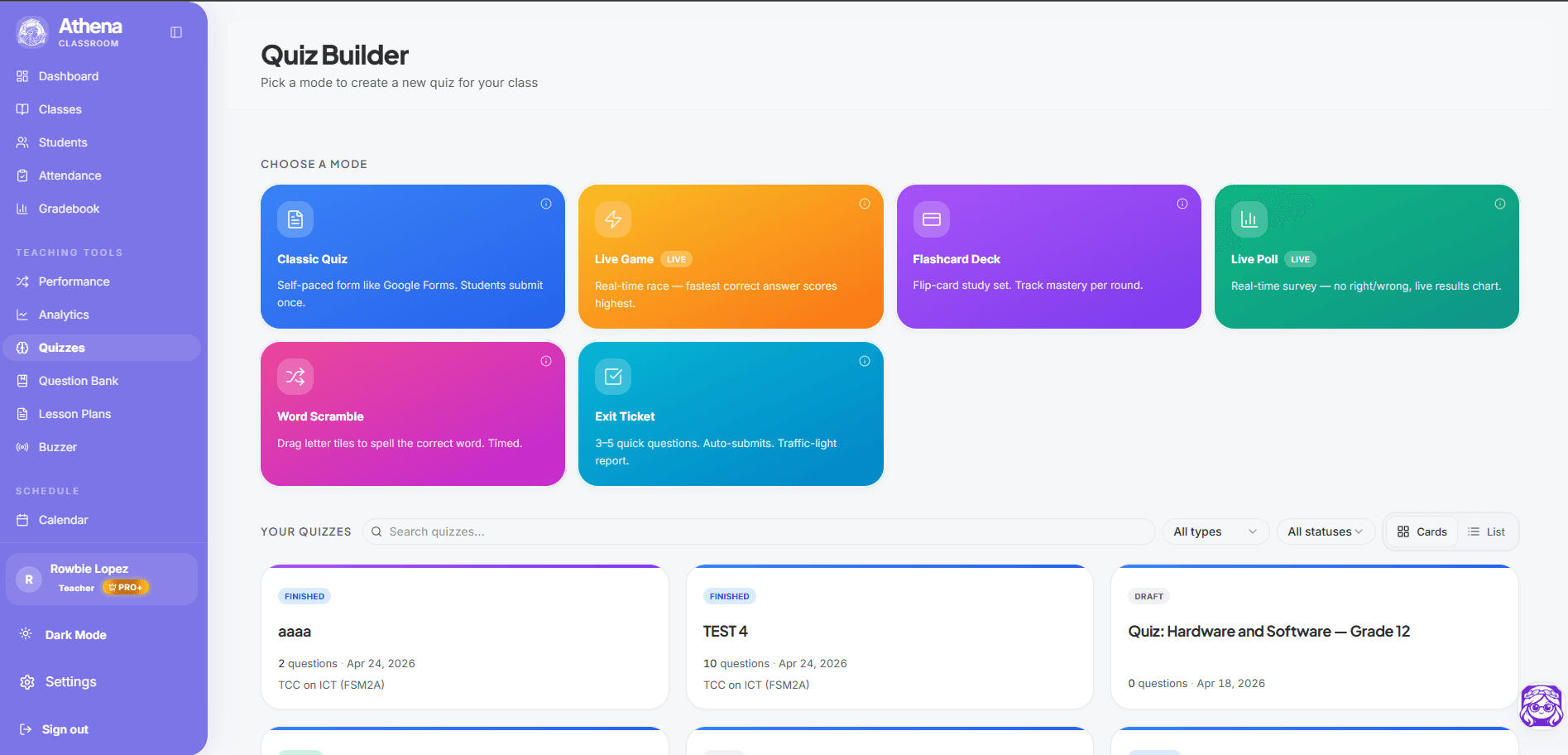Viewport: 1568px width, 755px height.
Task: Show info for Live Poll mode
Action: pyautogui.click(x=1500, y=204)
